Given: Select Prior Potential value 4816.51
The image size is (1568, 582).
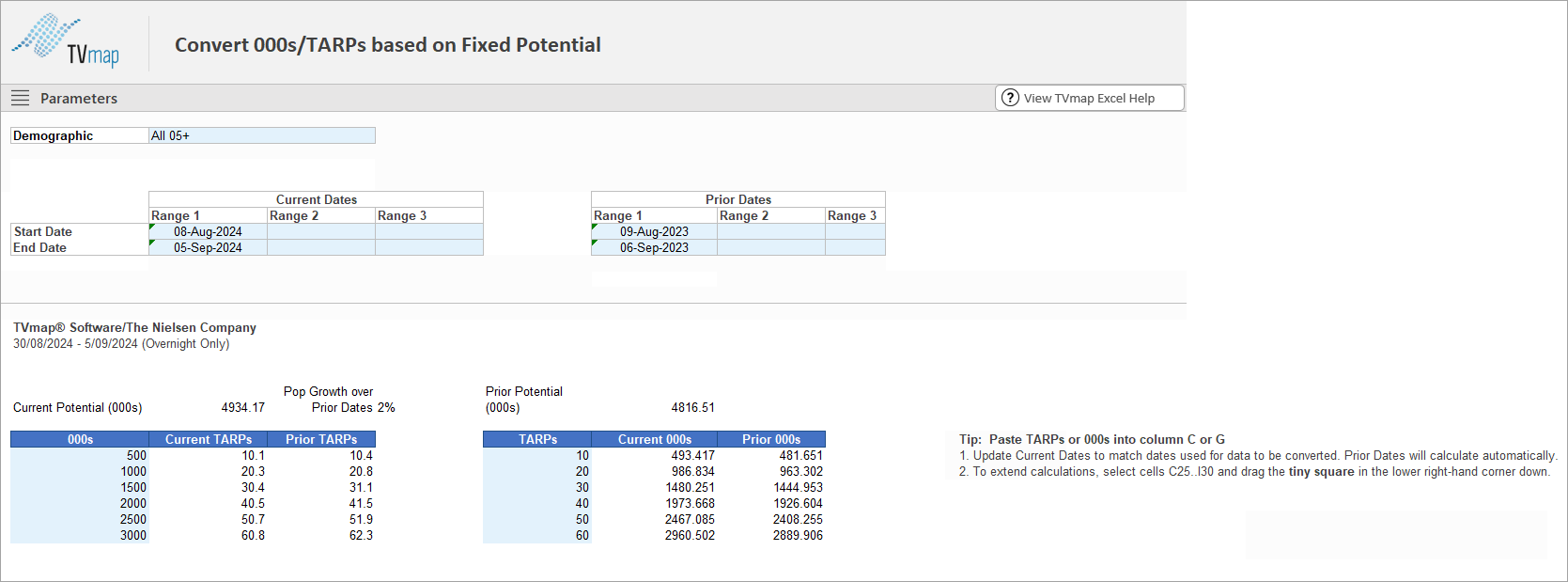Looking at the screenshot, I should click(x=692, y=407).
